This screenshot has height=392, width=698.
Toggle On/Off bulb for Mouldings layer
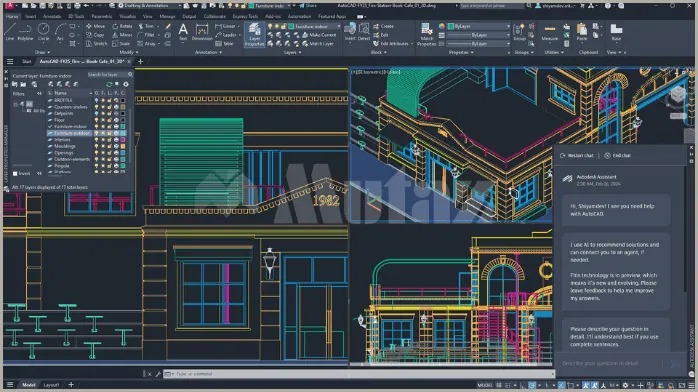click(x=96, y=146)
